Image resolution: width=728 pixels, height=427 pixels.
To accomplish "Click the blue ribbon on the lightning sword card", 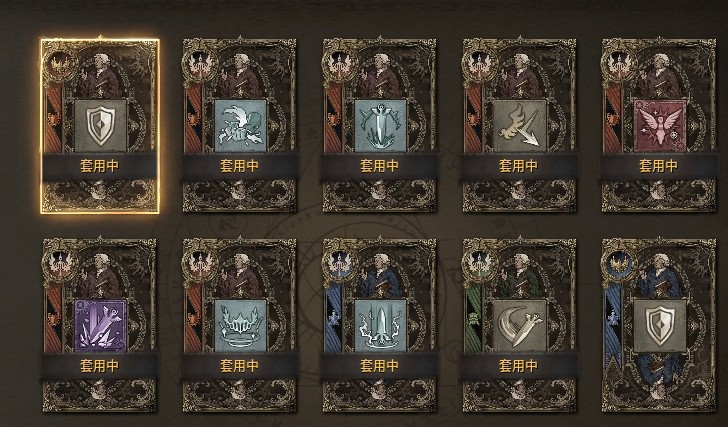I will (x=333, y=320).
